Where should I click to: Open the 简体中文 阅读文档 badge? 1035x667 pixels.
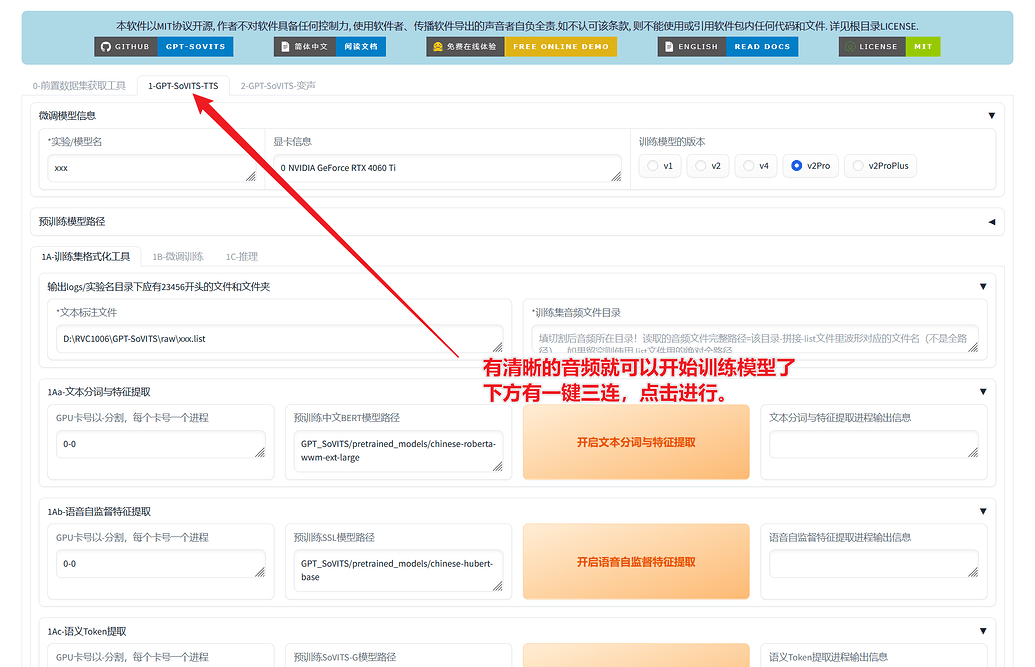tap(329, 47)
